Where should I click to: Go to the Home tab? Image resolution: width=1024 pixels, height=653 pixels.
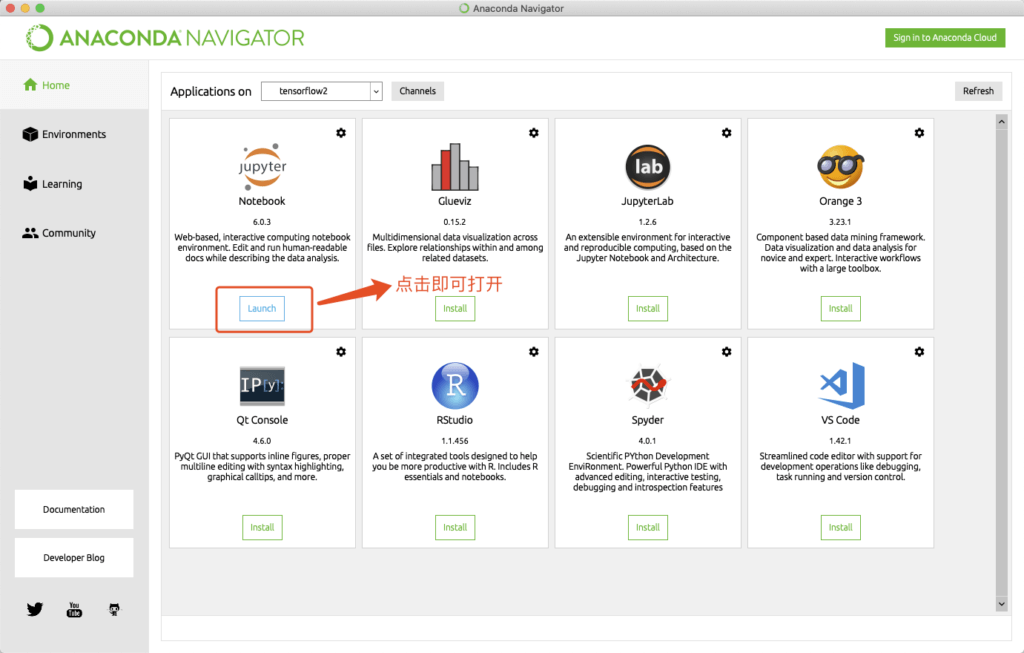pyautogui.click(x=74, y=85)
